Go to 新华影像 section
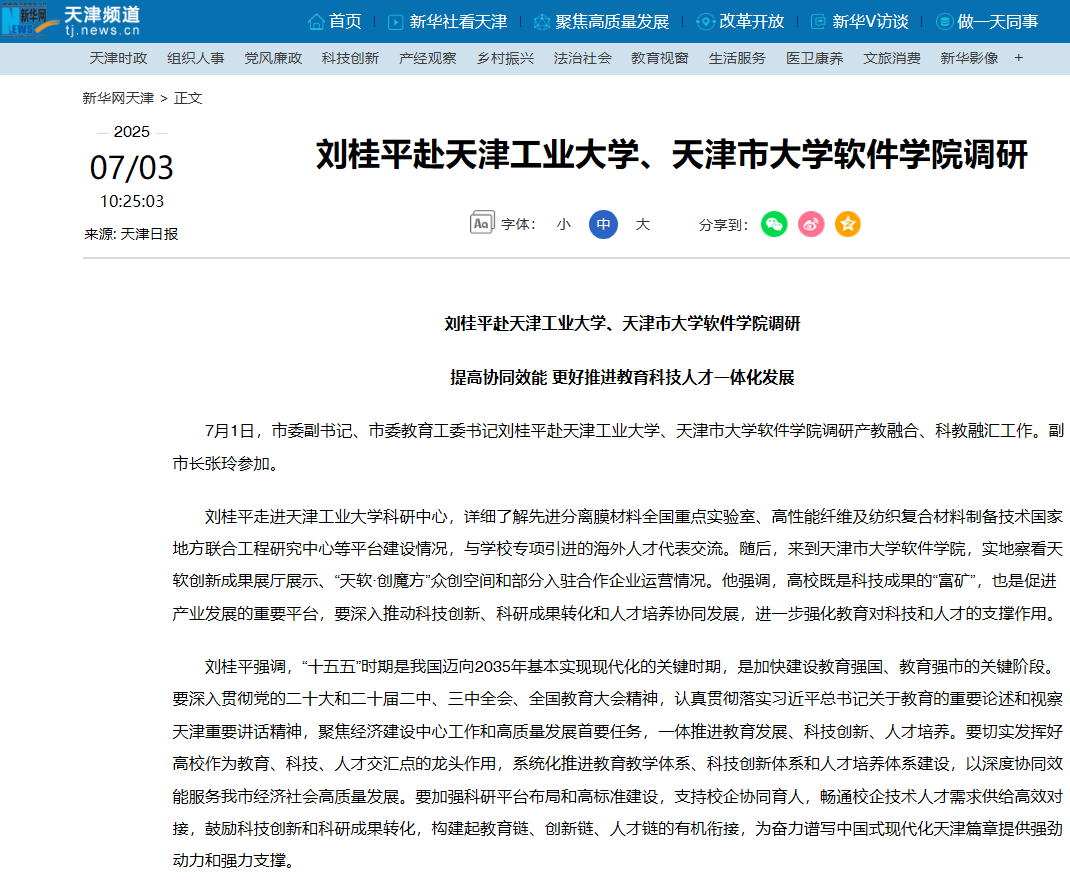The width and height of the screenshot is (1070, 884). pyautogui.click(x=969, y=58)
